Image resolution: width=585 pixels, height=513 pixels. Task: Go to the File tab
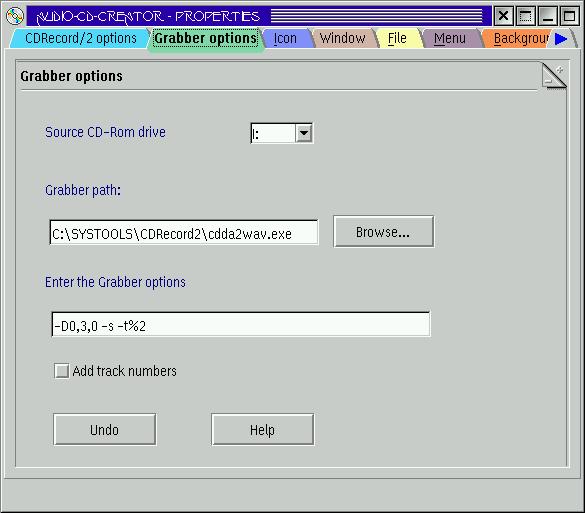(x=397, y=38)
